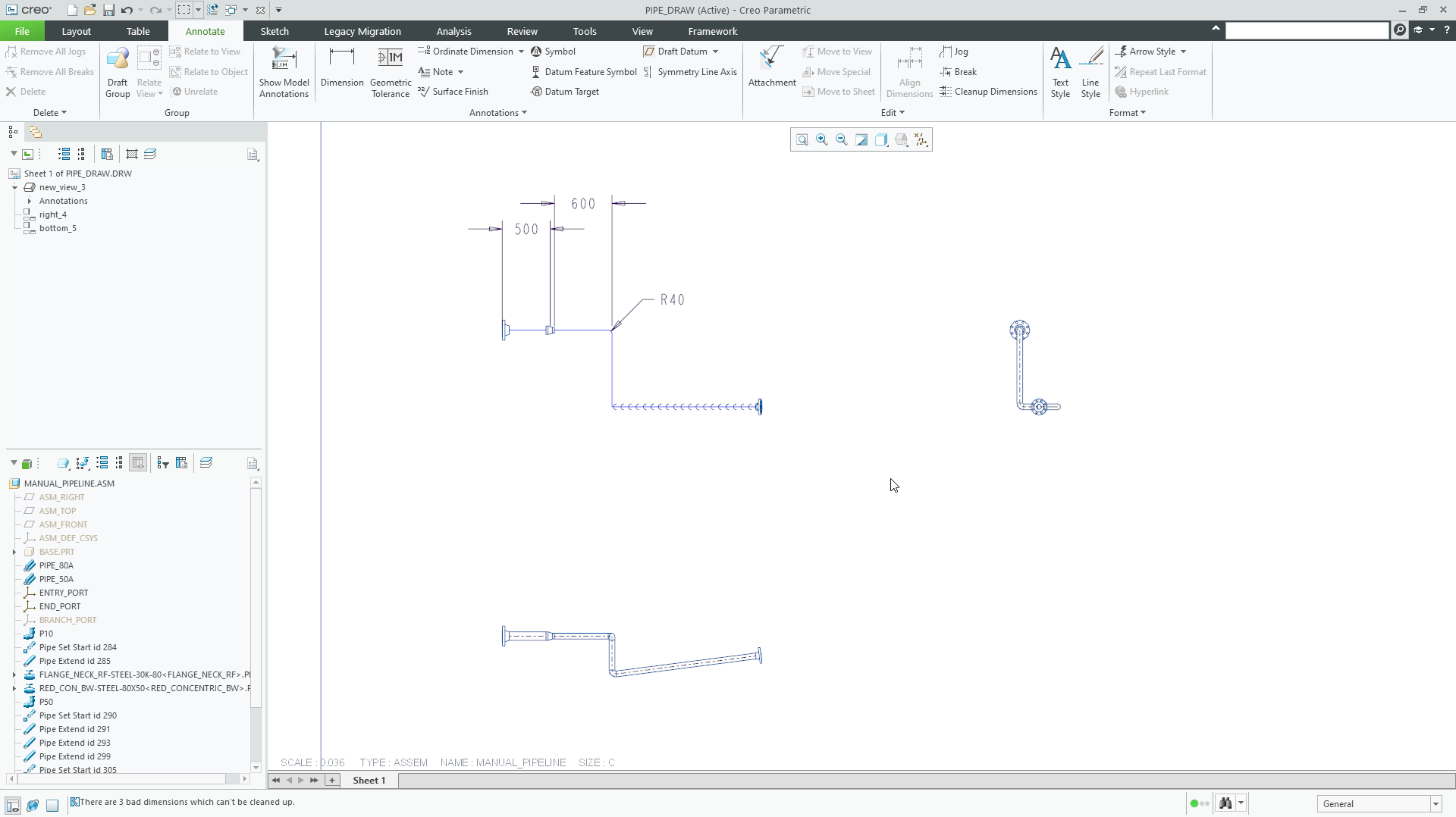Screen dimensions: 1456x817
Task: Toggle the model tree columns display button
Action: tap(138, 463)
